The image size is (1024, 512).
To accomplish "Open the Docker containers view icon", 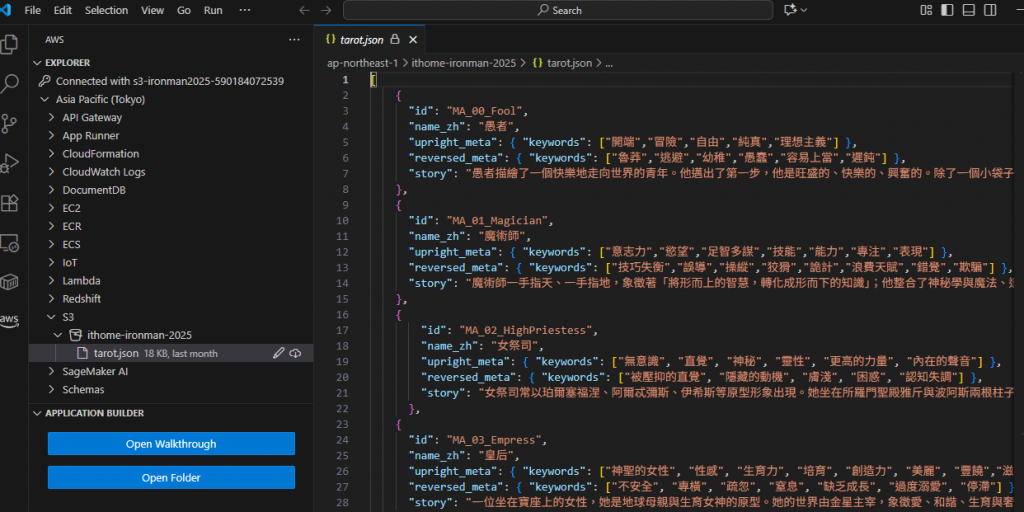I will [9, 282].
